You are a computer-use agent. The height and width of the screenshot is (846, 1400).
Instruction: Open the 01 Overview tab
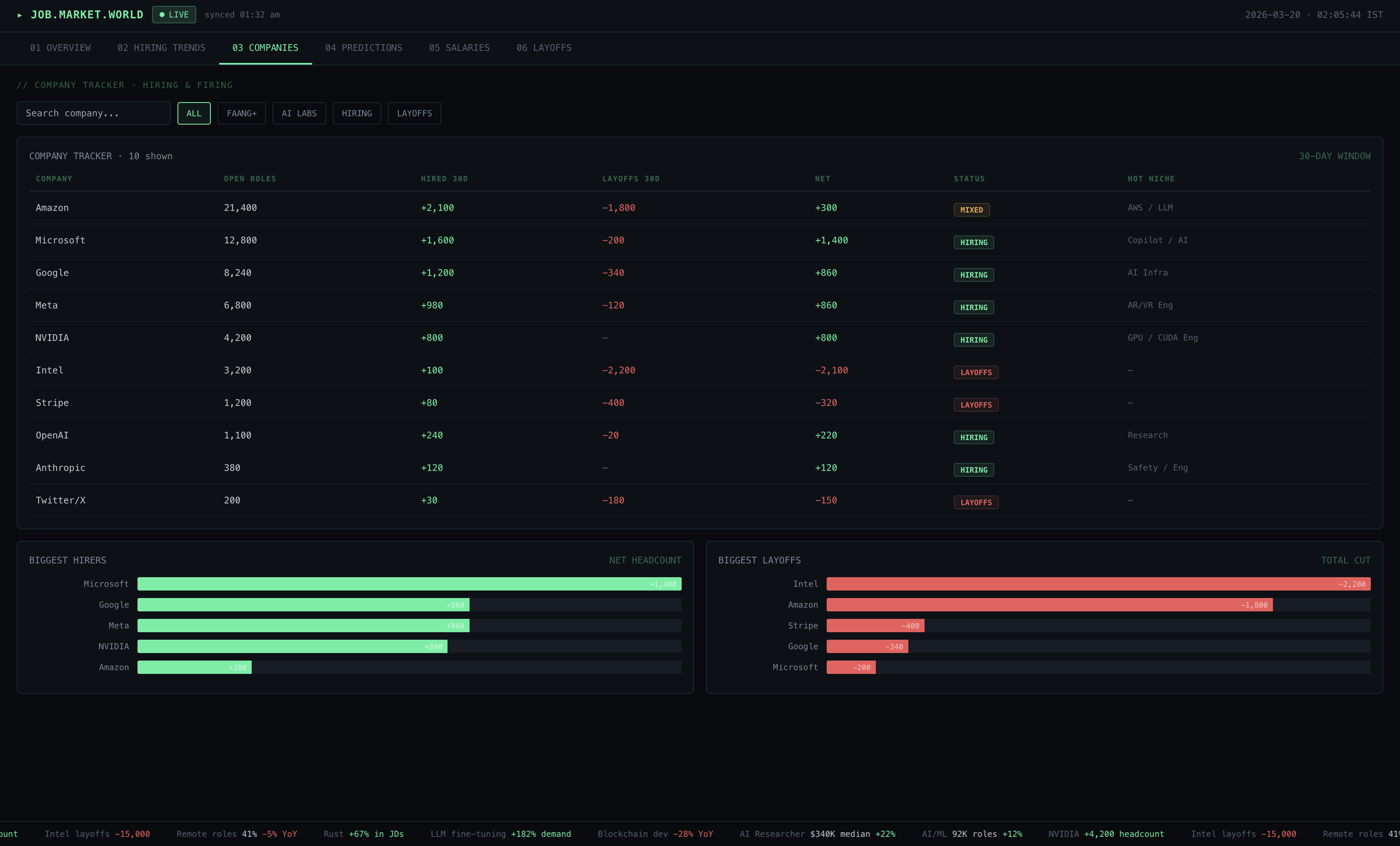click(60, 48)
